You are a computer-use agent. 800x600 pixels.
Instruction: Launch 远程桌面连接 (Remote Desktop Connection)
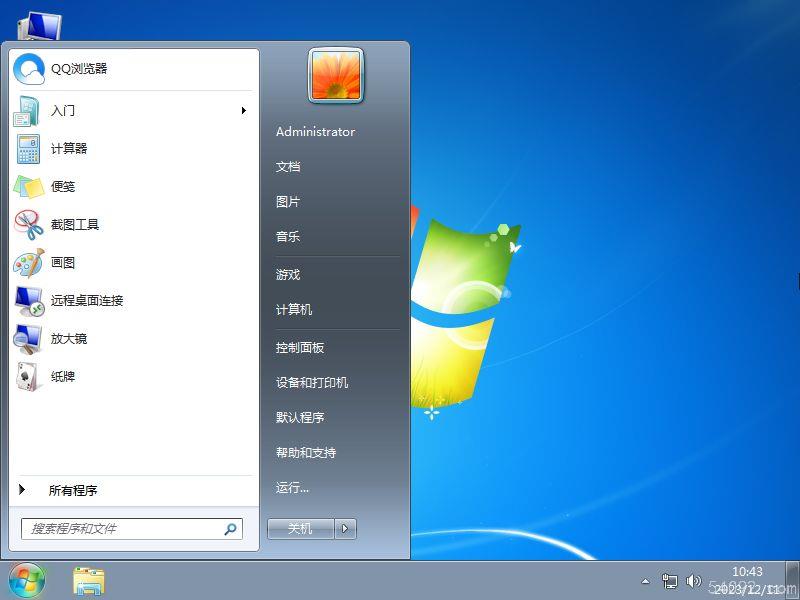point(89,300)
